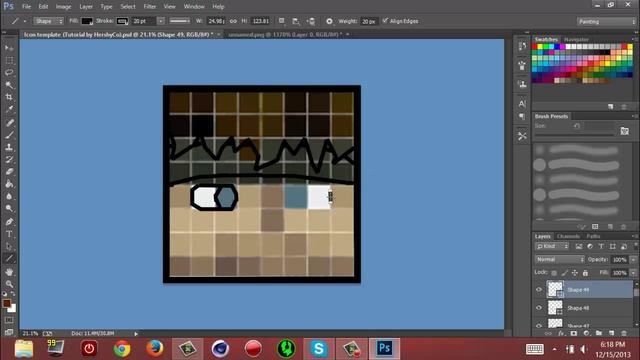Toggle lock transparent pixels
Image resolution: width=640 pixels, height=360 pixels.
[554, 273]
